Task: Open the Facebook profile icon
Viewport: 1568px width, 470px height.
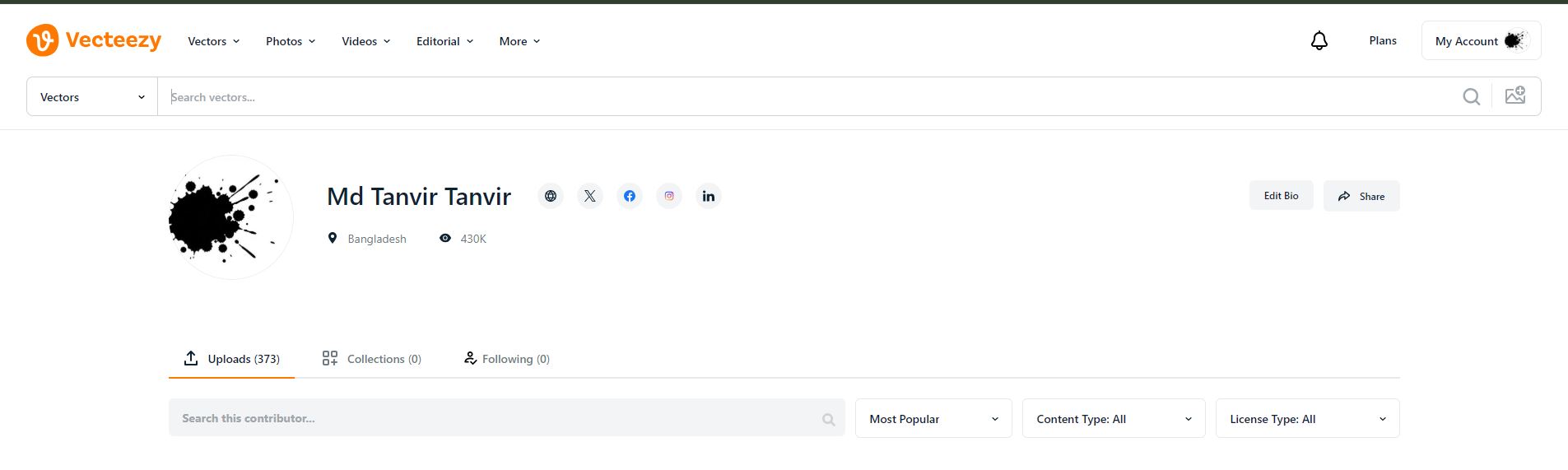Action: point(630,196)
